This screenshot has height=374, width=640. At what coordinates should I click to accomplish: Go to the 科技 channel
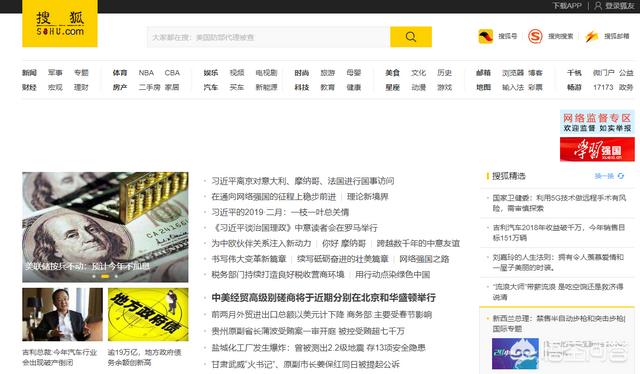302,87
